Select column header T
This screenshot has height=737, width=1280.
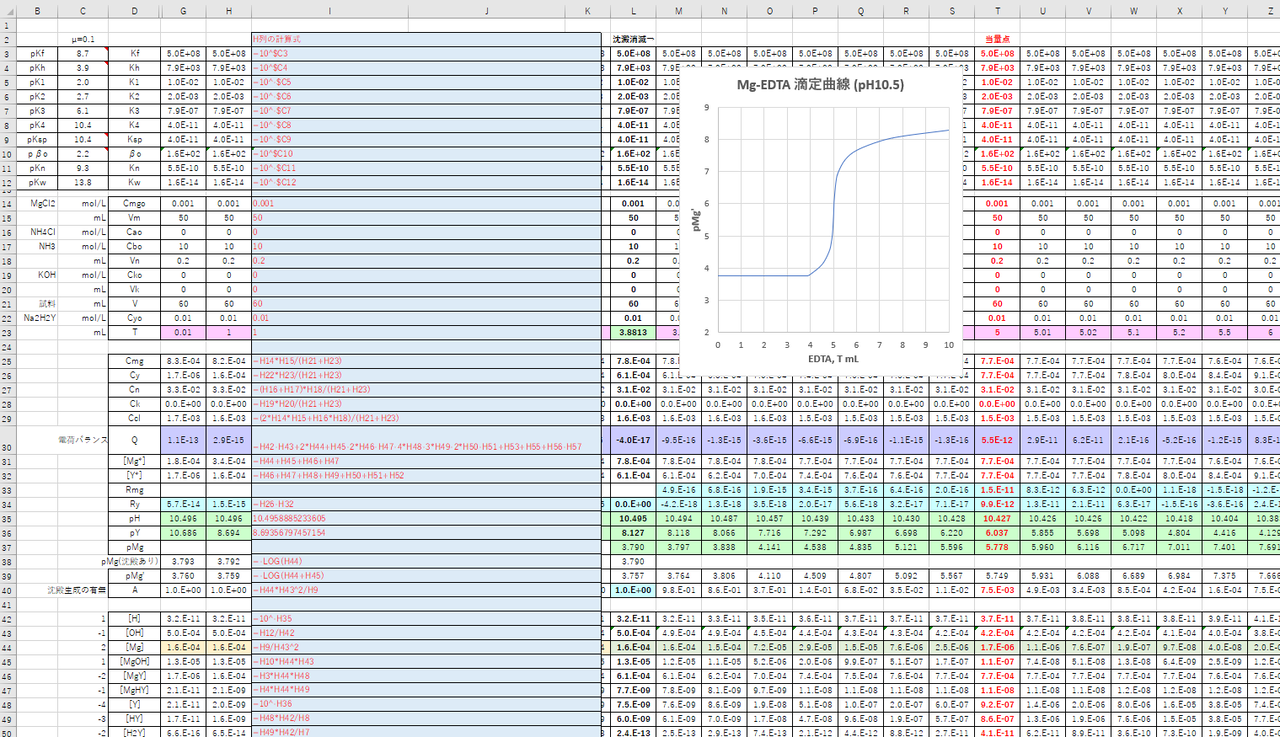click(998, 10)
